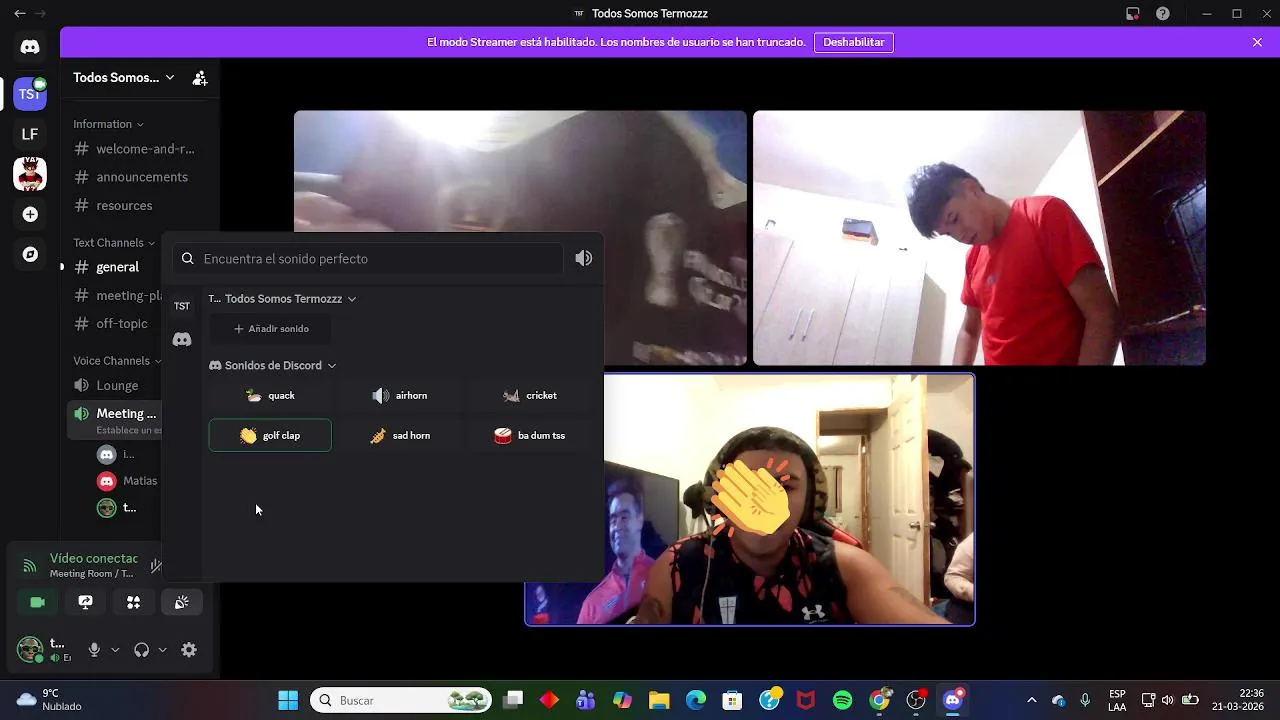Open the inbox icon in the title bar
Viewport: 1280px width, 720px height.
(1132, 14)
